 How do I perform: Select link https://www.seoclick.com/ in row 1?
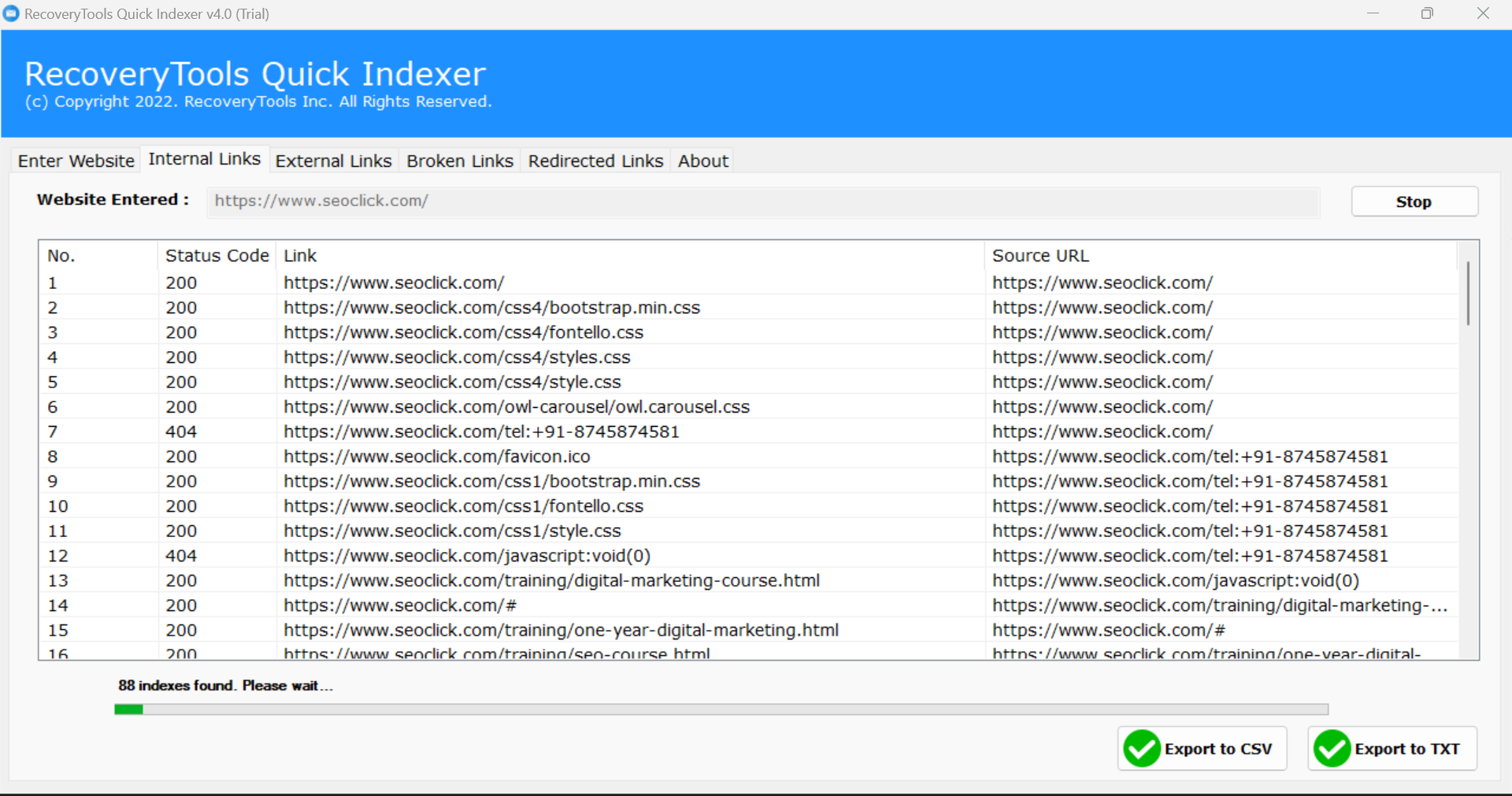pyautogui.click(x=394, y=283)
